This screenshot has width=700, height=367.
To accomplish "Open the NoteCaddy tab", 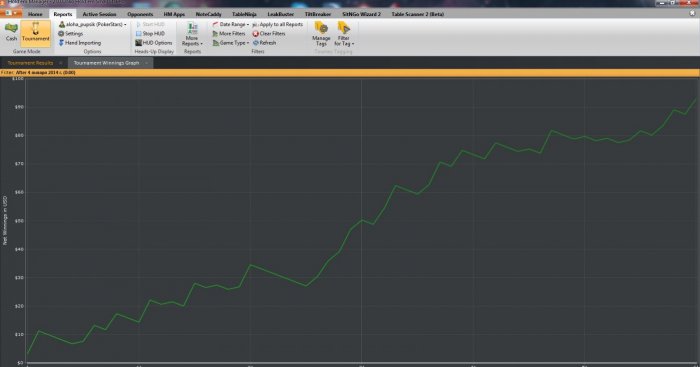I will tap(208, 14).
